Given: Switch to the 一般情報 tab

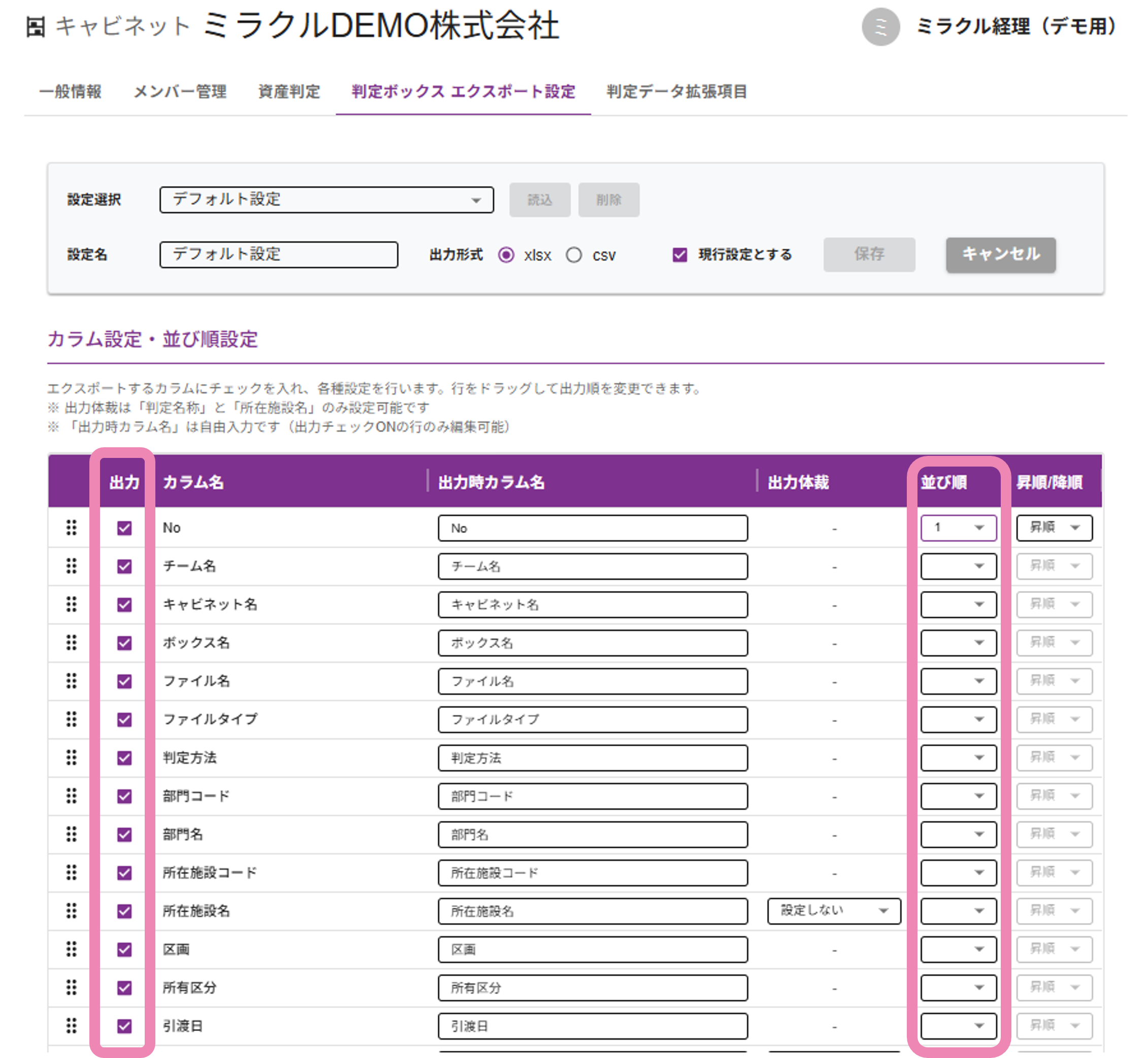Looking at the screenshot, I should coord(70,91).
